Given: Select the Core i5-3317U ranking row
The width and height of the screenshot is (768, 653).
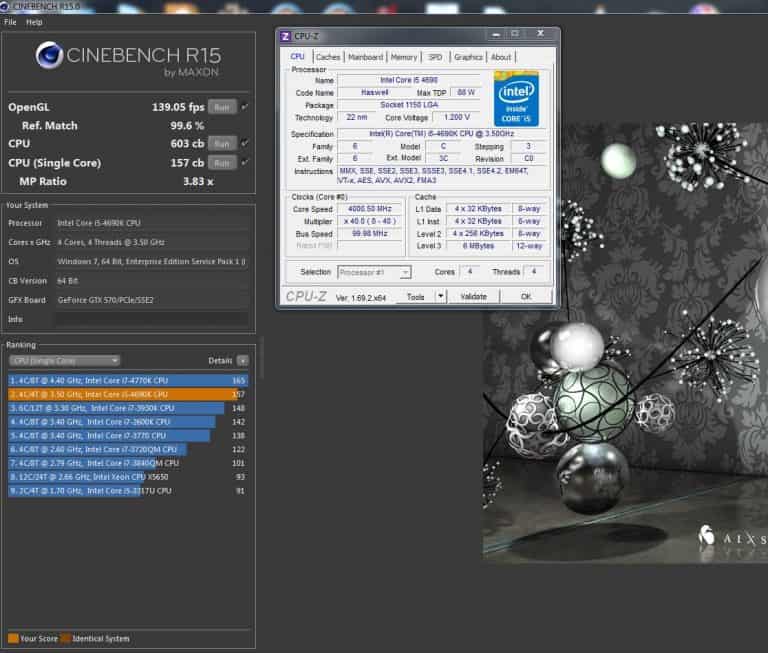Looking at the screenshot, I should click(128, 490).
